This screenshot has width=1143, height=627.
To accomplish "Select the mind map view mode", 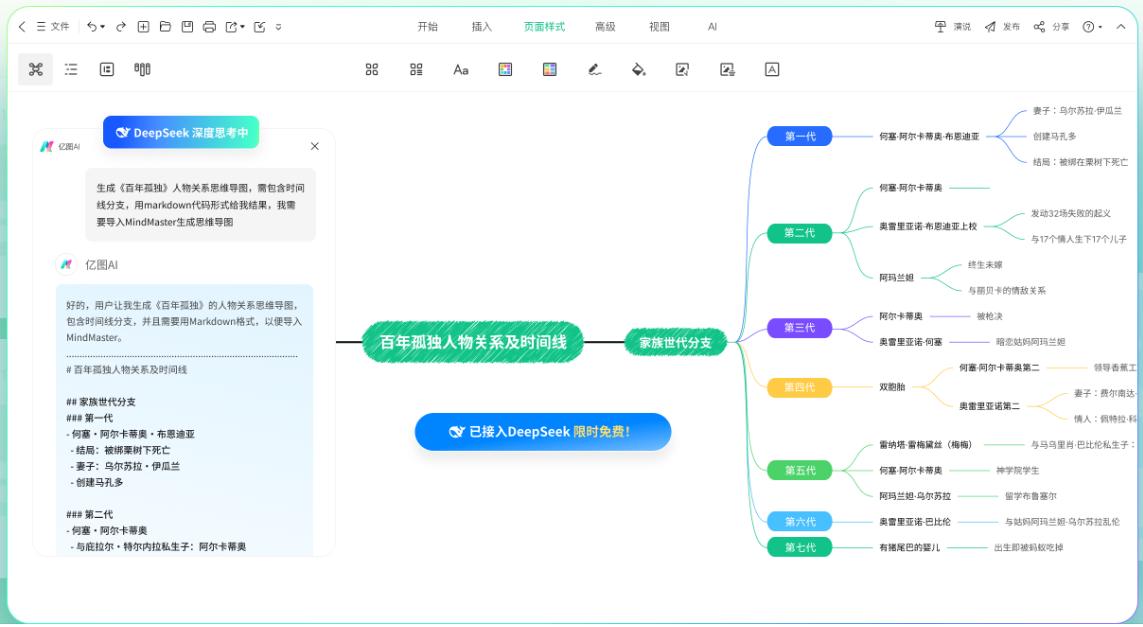I will tap(36, 69).
